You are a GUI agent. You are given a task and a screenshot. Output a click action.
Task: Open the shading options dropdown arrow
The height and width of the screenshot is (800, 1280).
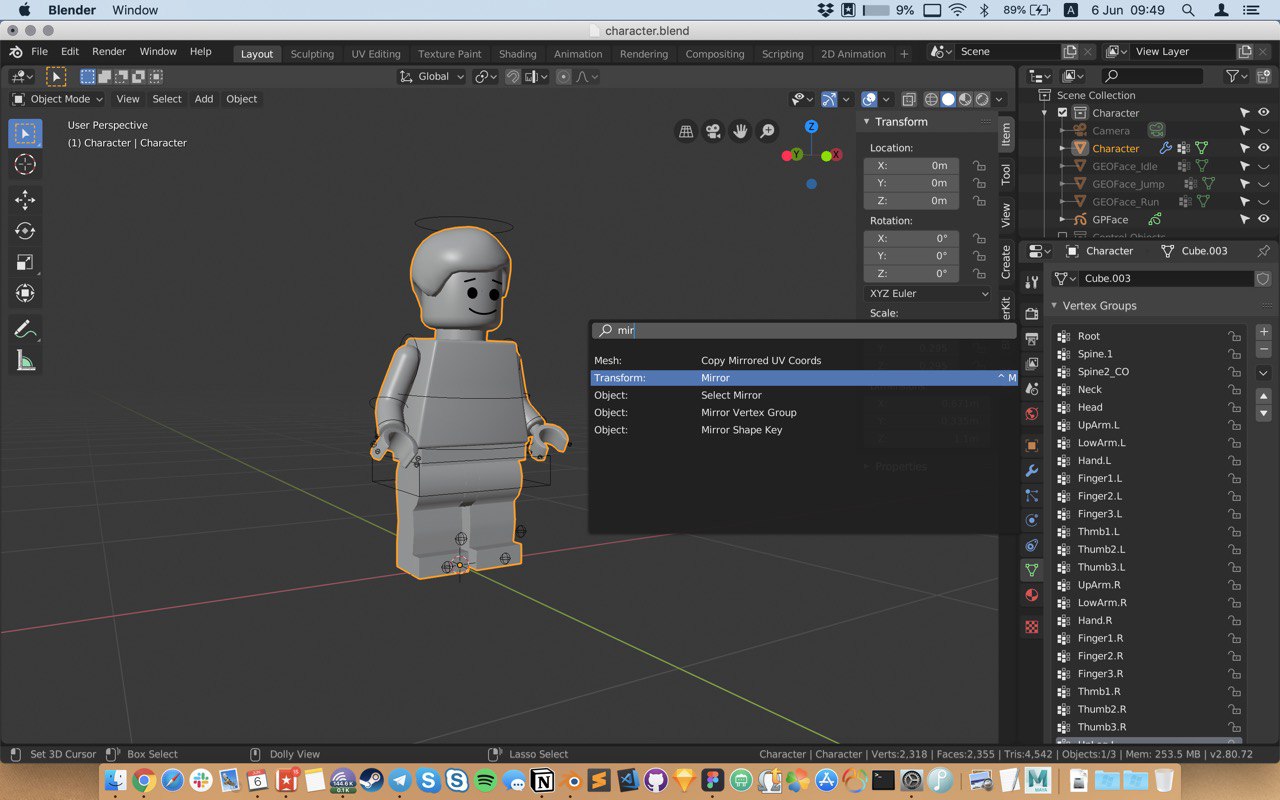[x=999, y=99]
